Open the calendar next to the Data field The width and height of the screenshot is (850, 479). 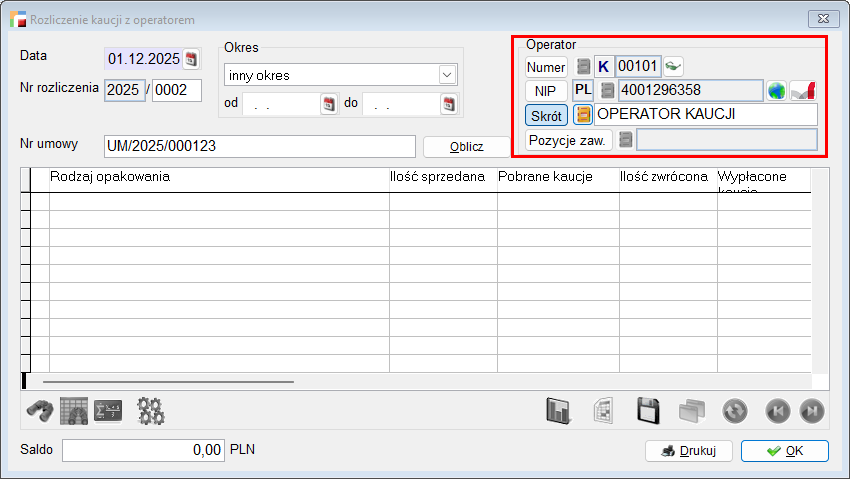pos(192,58)
